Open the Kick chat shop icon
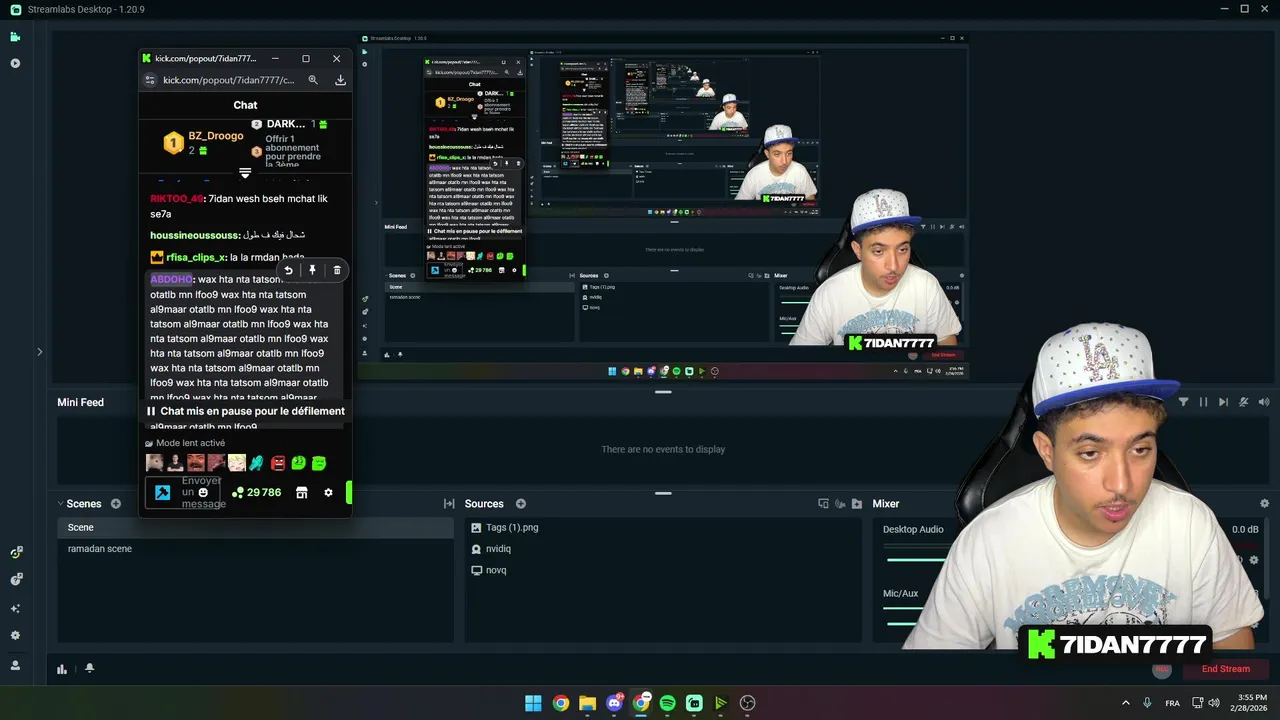Image resolution: width=1280 pixels, height=720 pixels. click(x=302, y=493)
